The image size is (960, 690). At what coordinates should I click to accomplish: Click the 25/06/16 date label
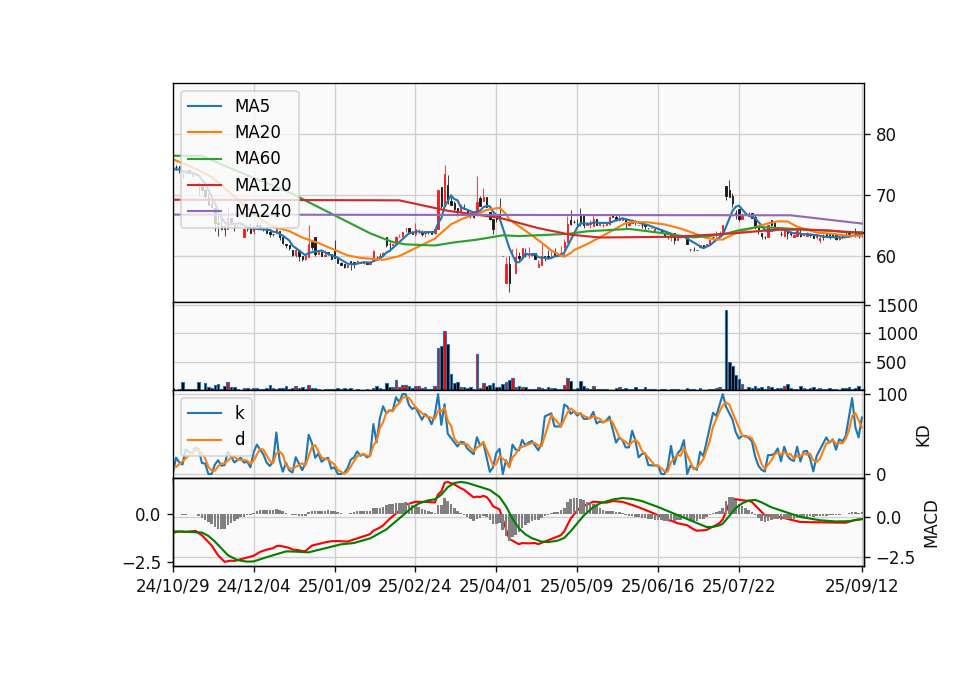coord(658,586)
